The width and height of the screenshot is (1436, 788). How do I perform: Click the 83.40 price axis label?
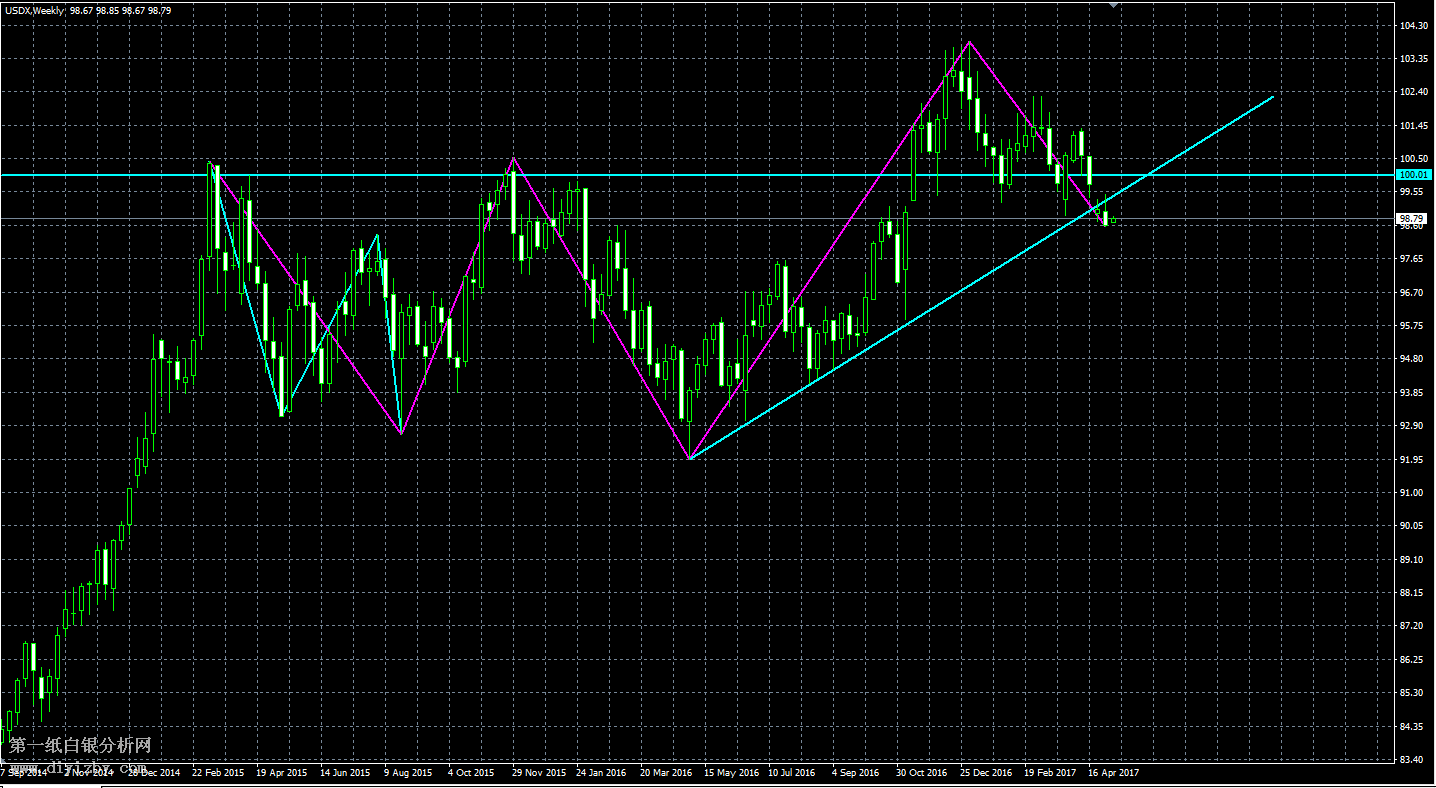(1412, 759)
